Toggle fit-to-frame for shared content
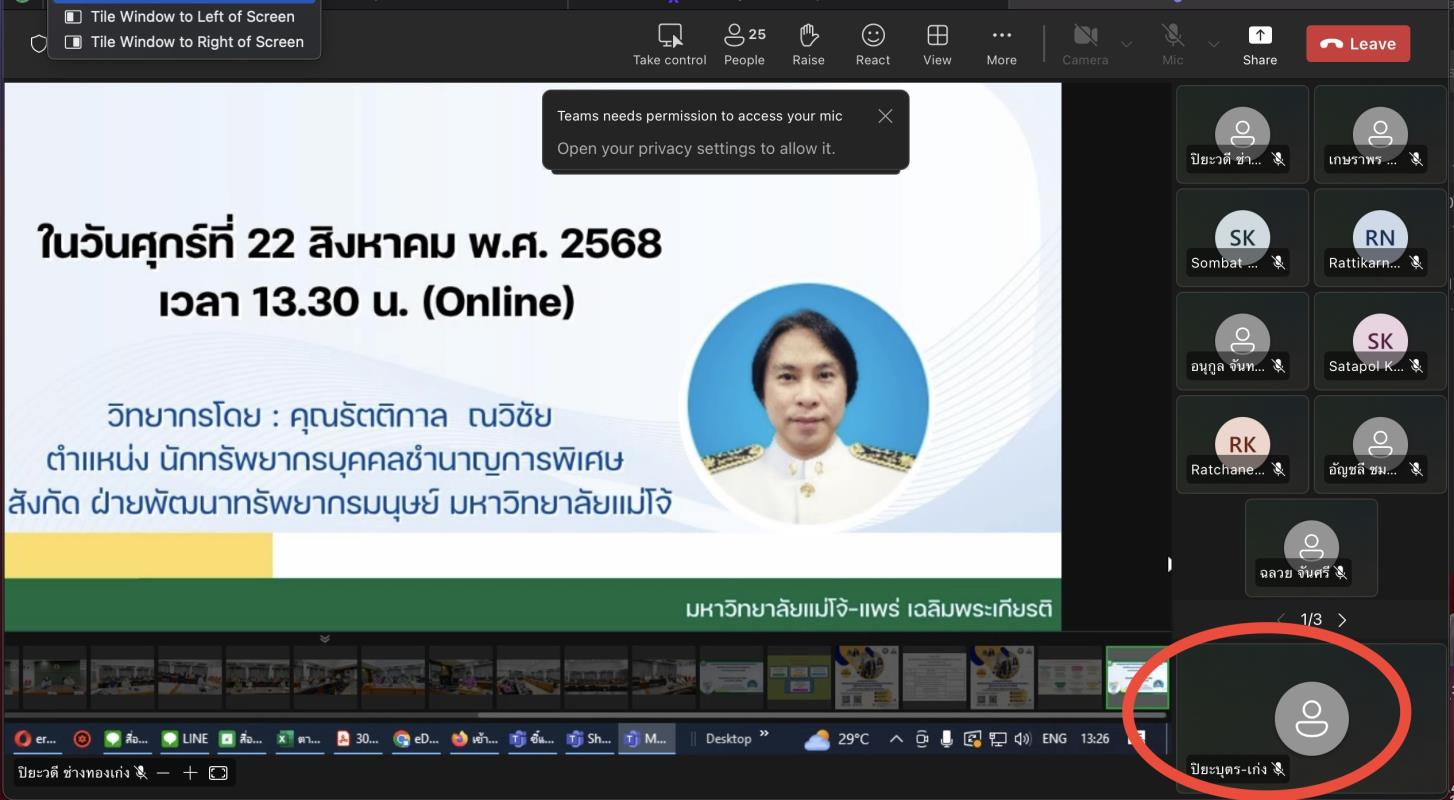 pos(218,772)
